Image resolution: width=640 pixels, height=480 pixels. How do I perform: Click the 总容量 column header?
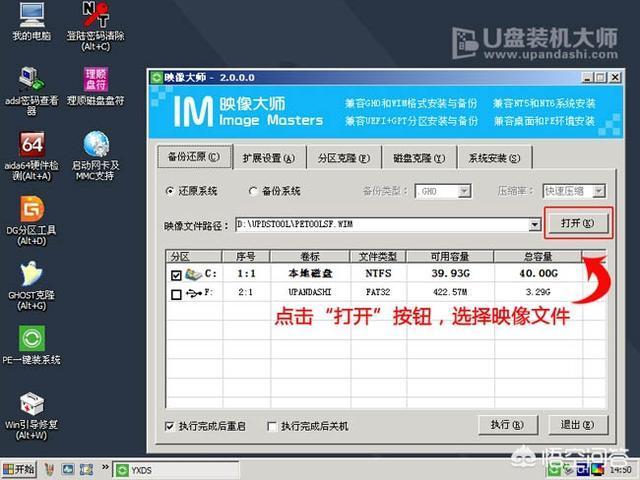538,256
